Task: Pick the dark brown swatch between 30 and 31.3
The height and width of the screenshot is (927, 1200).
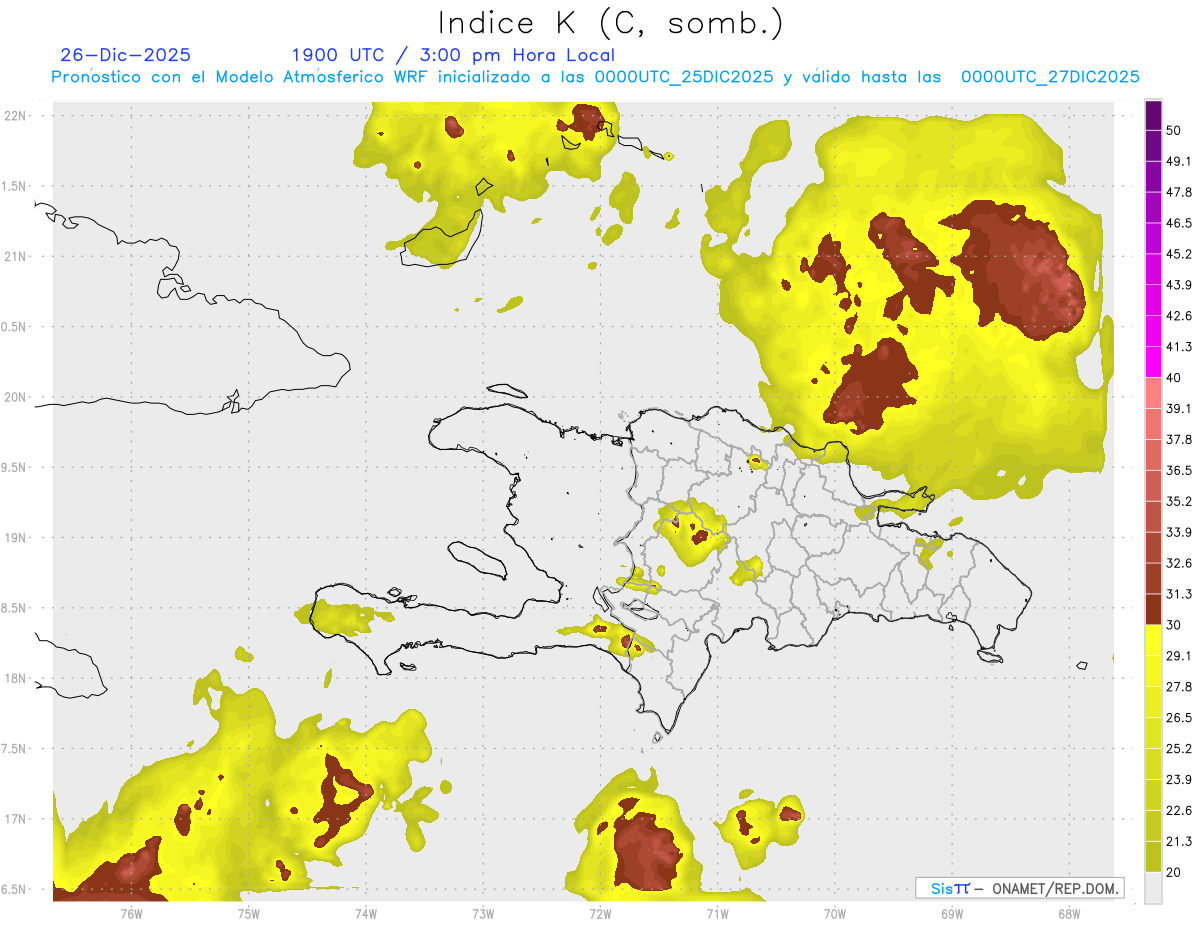Action: click(1154, 610)
